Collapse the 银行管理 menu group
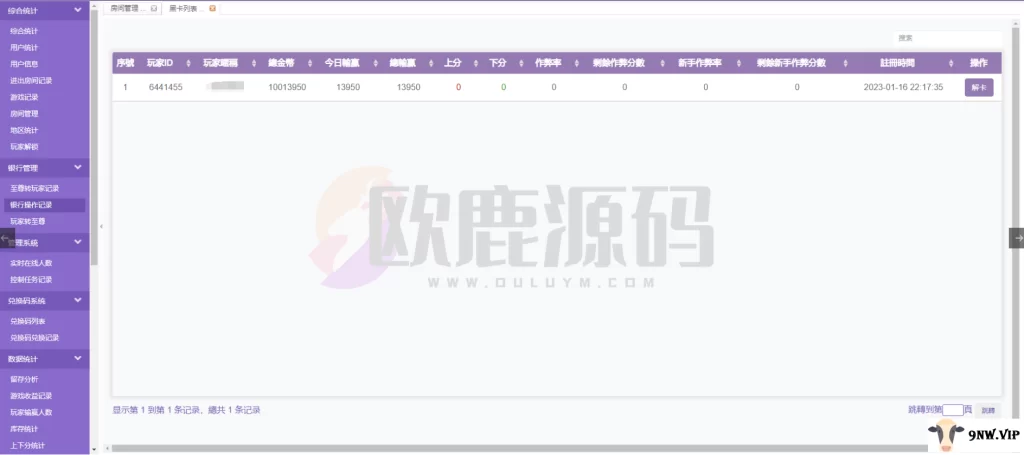The image size is (1024, 455). 78,167
